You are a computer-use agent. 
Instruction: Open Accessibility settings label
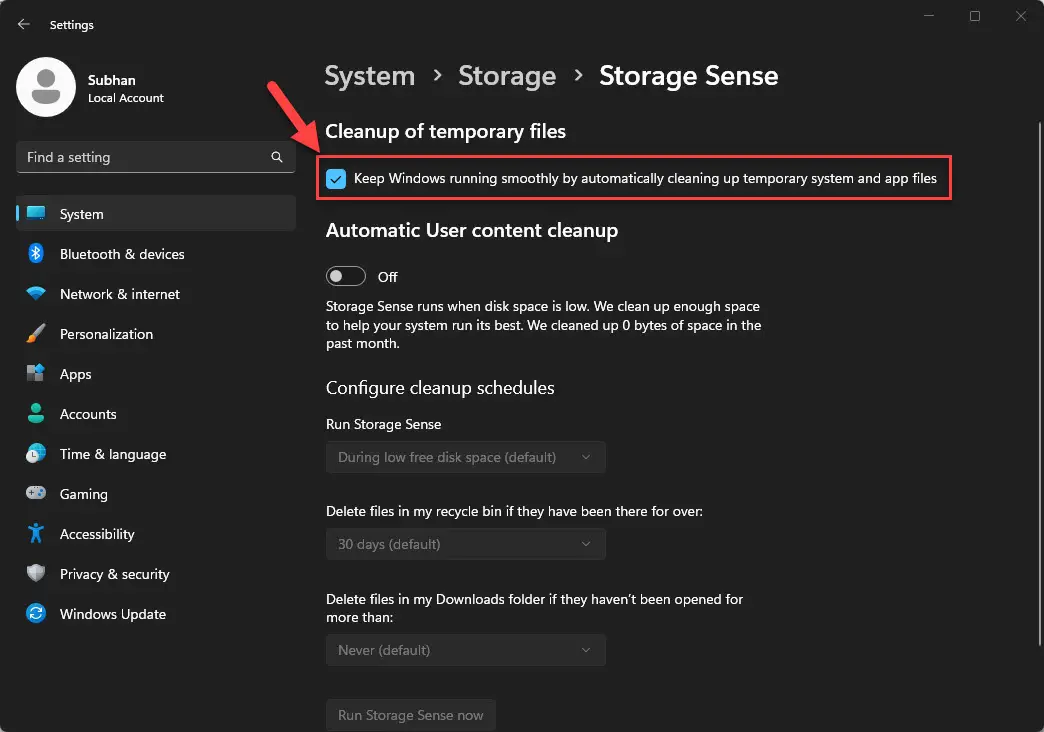pos(97,534)
